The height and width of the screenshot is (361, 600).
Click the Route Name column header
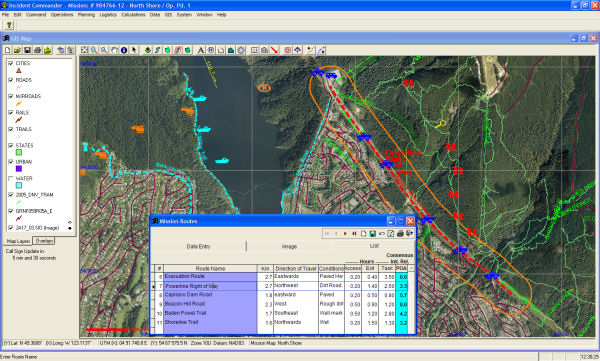210,268
